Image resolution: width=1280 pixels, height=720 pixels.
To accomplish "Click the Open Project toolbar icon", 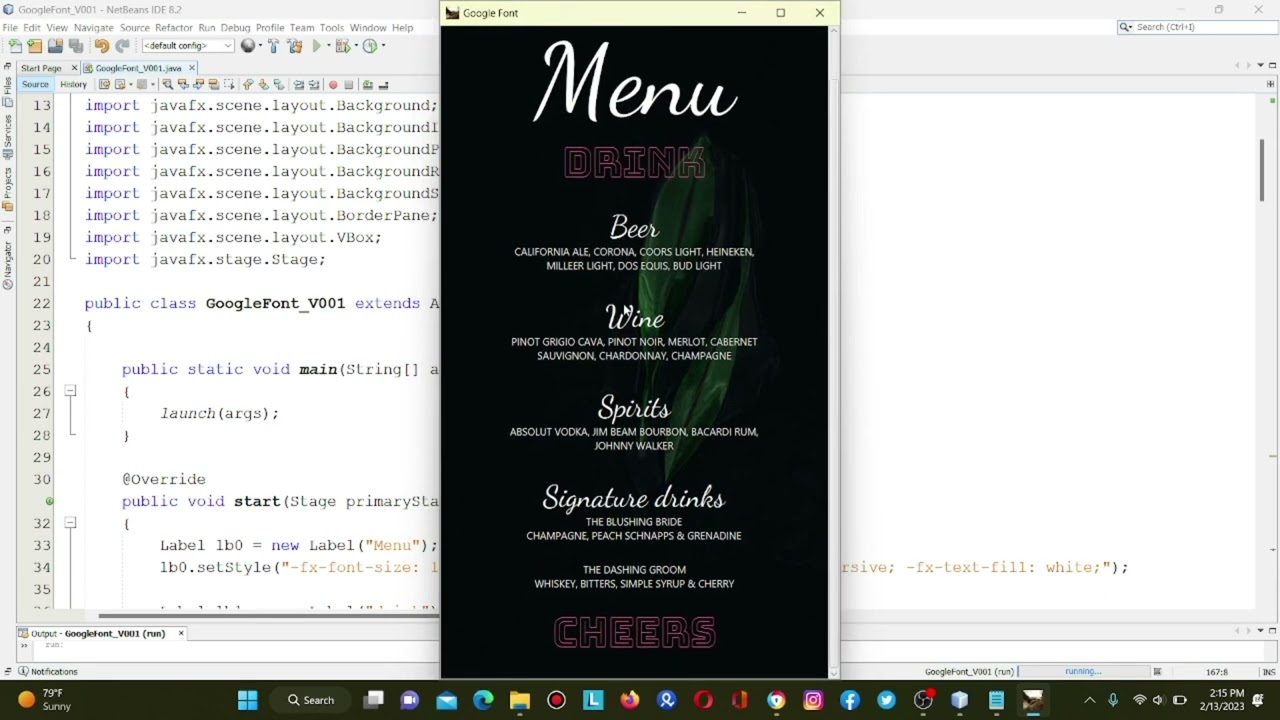I will pos(55,46).
